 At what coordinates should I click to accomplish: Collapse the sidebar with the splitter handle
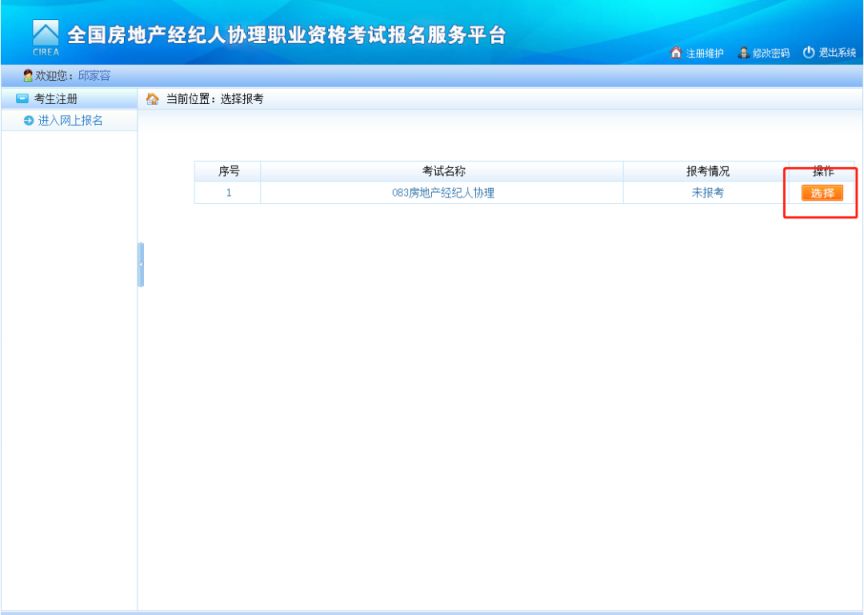[141, 265]
